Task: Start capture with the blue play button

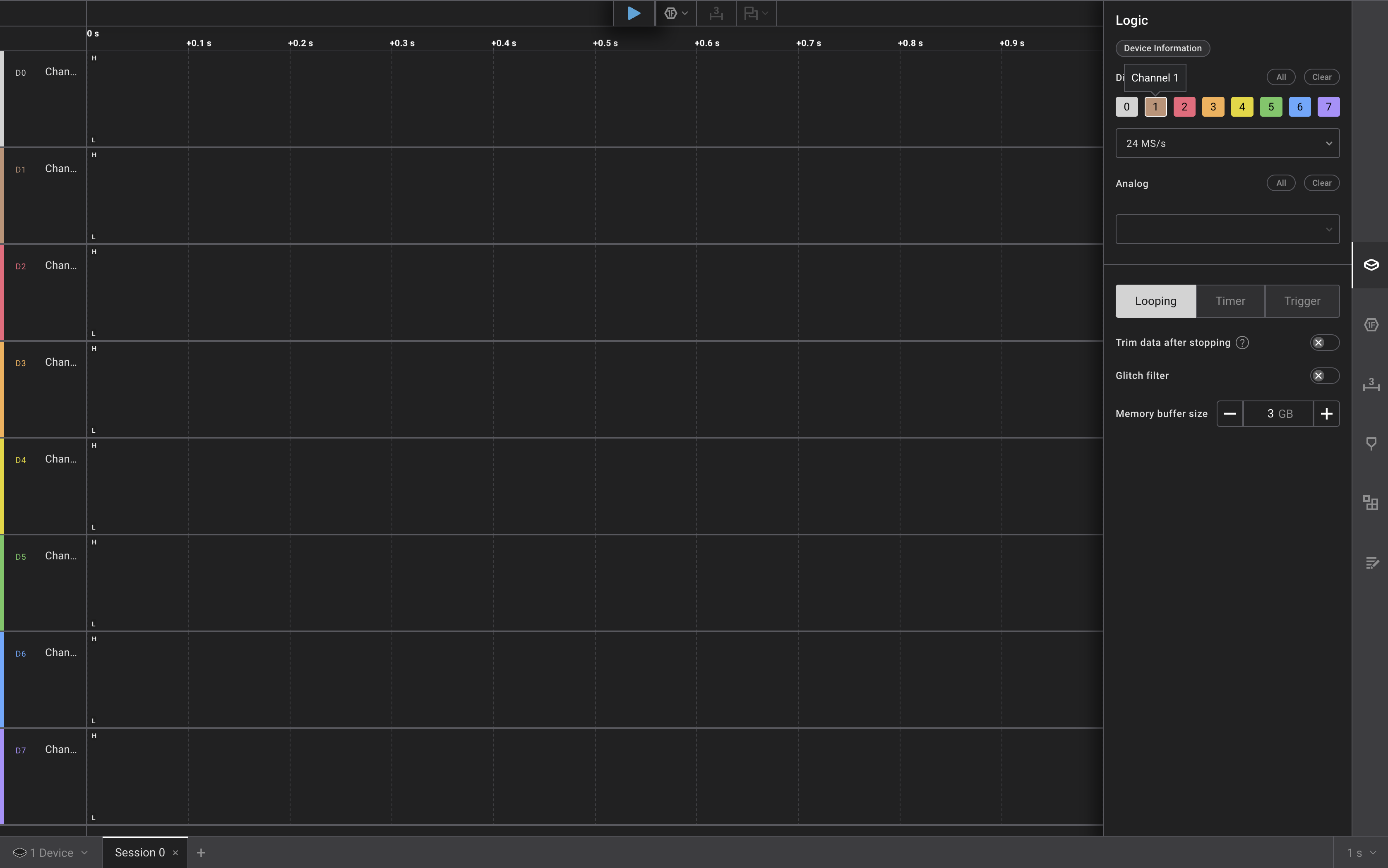Action: click(x=634, y=13)
